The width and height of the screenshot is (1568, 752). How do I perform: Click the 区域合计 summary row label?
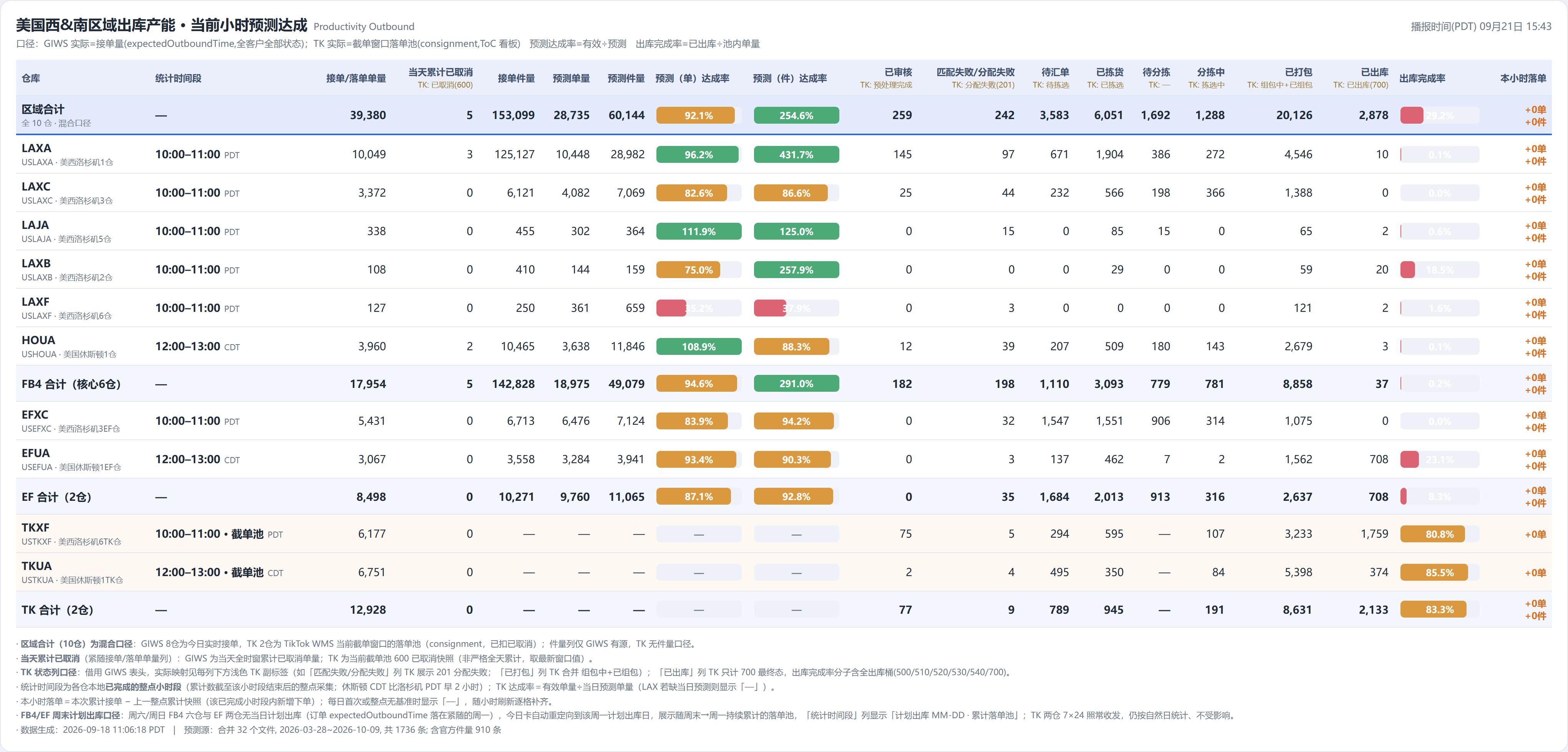[x=43, y=109]
